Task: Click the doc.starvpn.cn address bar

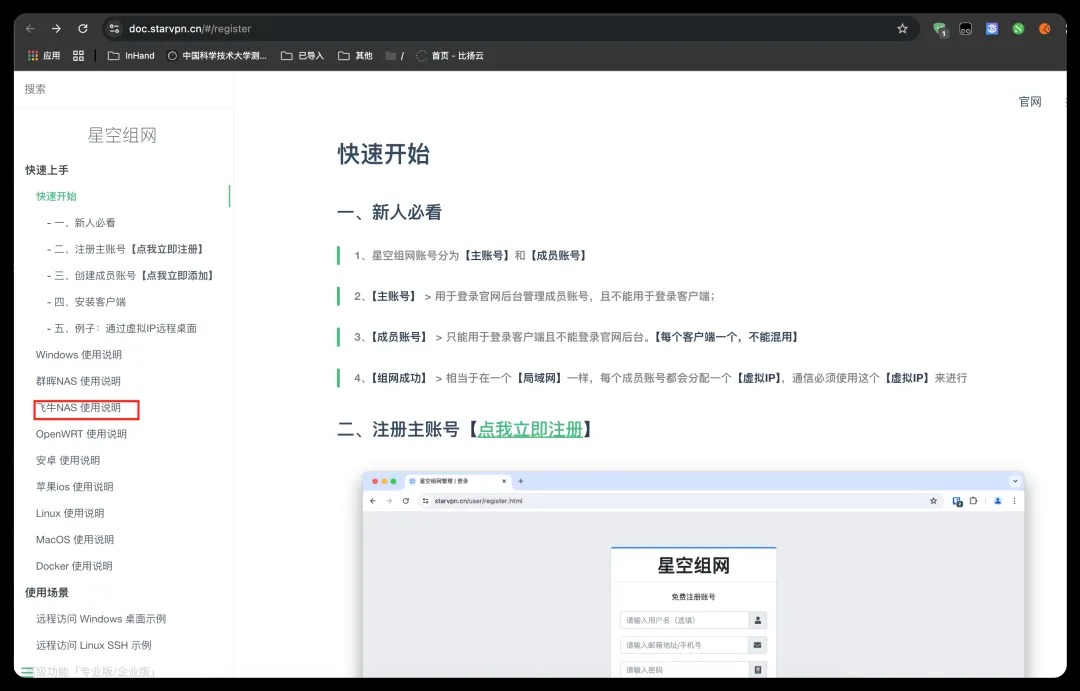Action: click(500, 29)
